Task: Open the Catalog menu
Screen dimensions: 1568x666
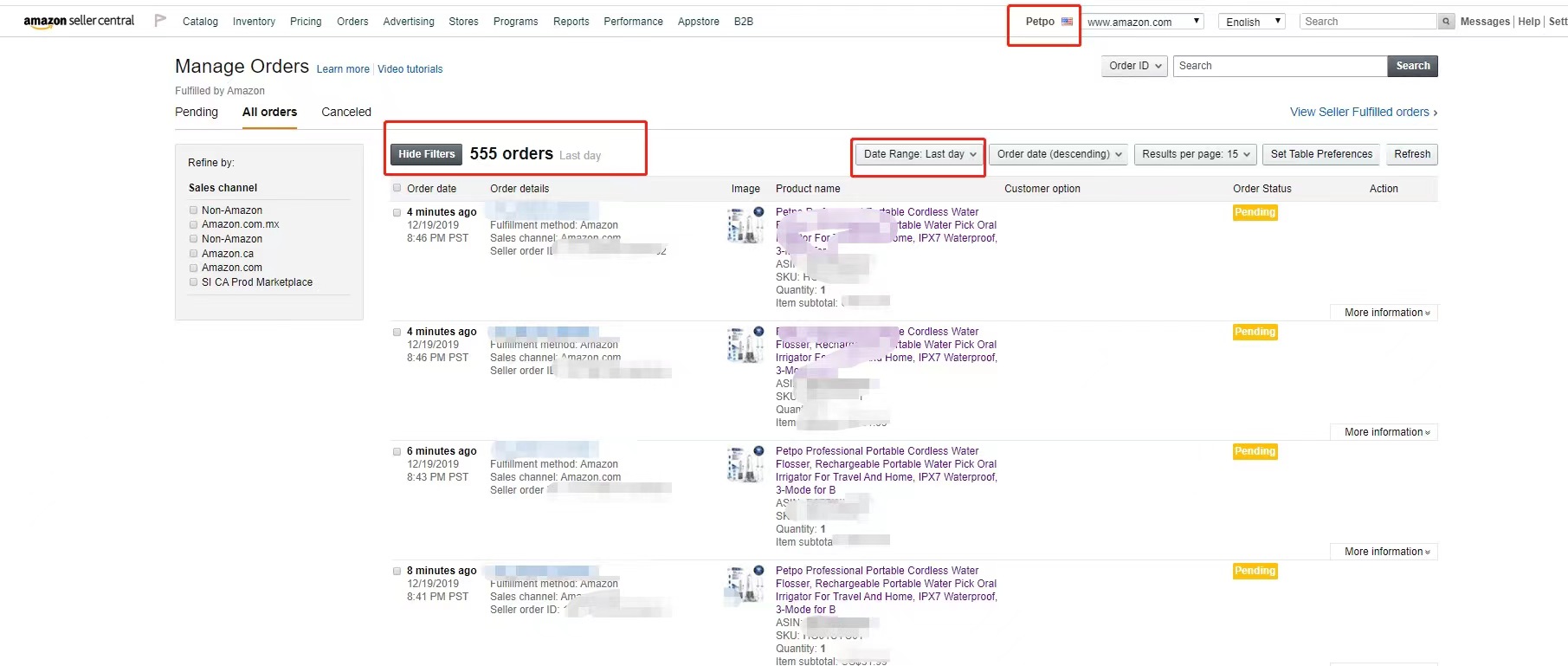Action: tap(200, 22)
